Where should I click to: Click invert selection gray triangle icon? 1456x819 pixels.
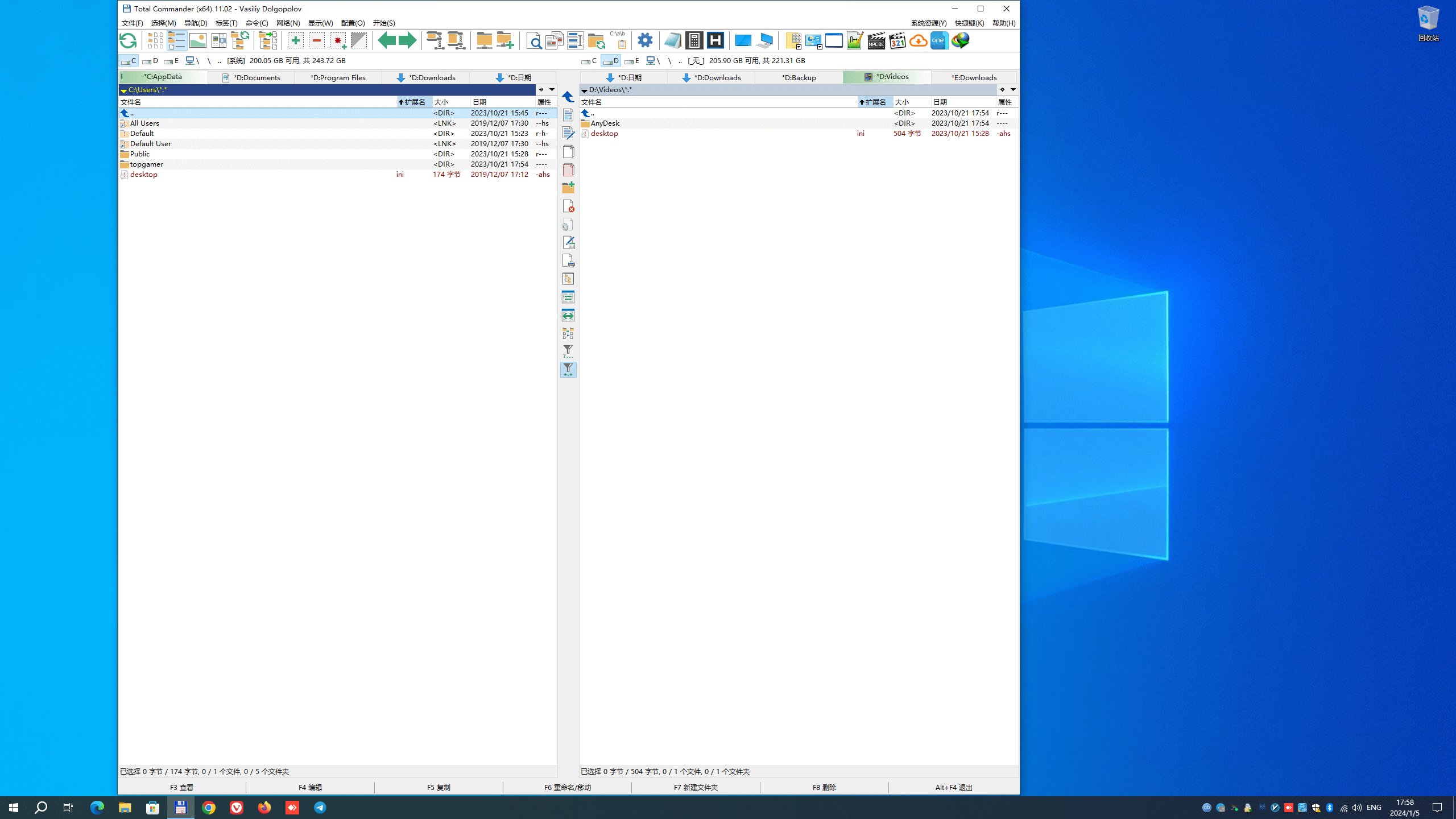click(x=359, y=40)
